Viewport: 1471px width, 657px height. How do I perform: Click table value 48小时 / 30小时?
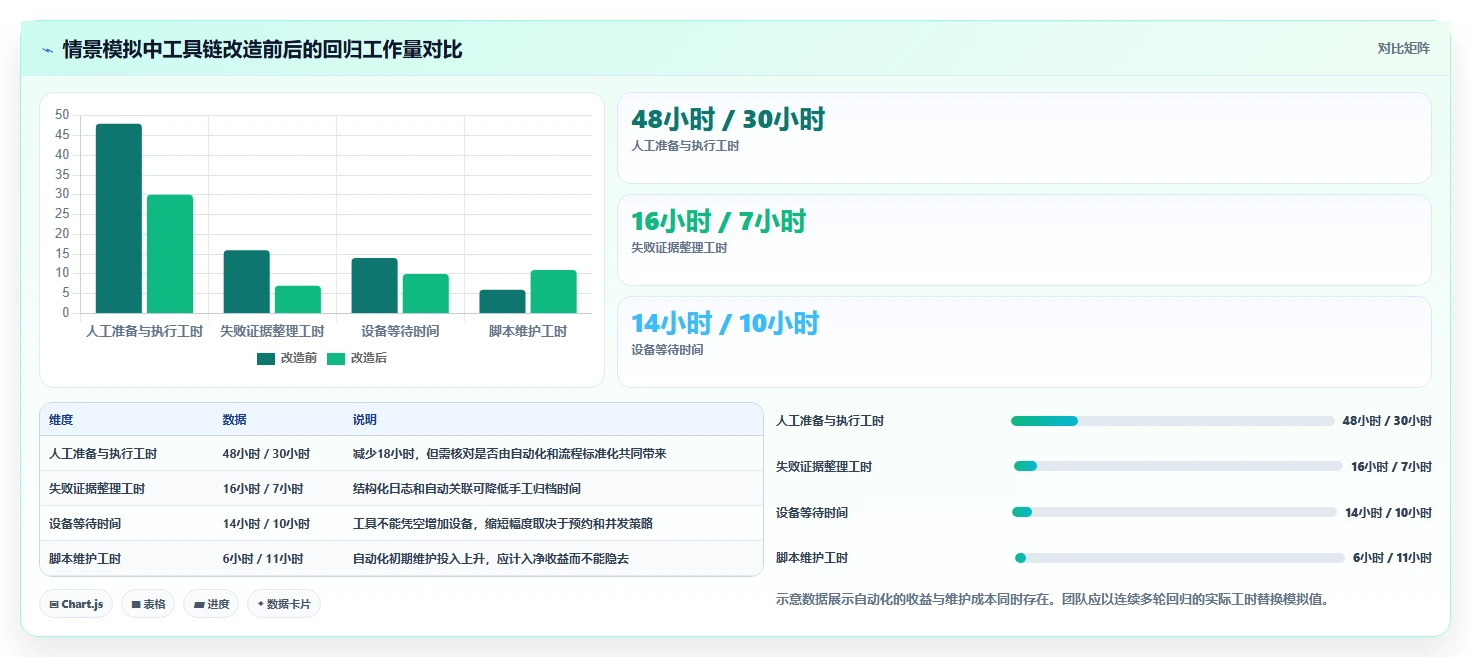tap(266, 454)
